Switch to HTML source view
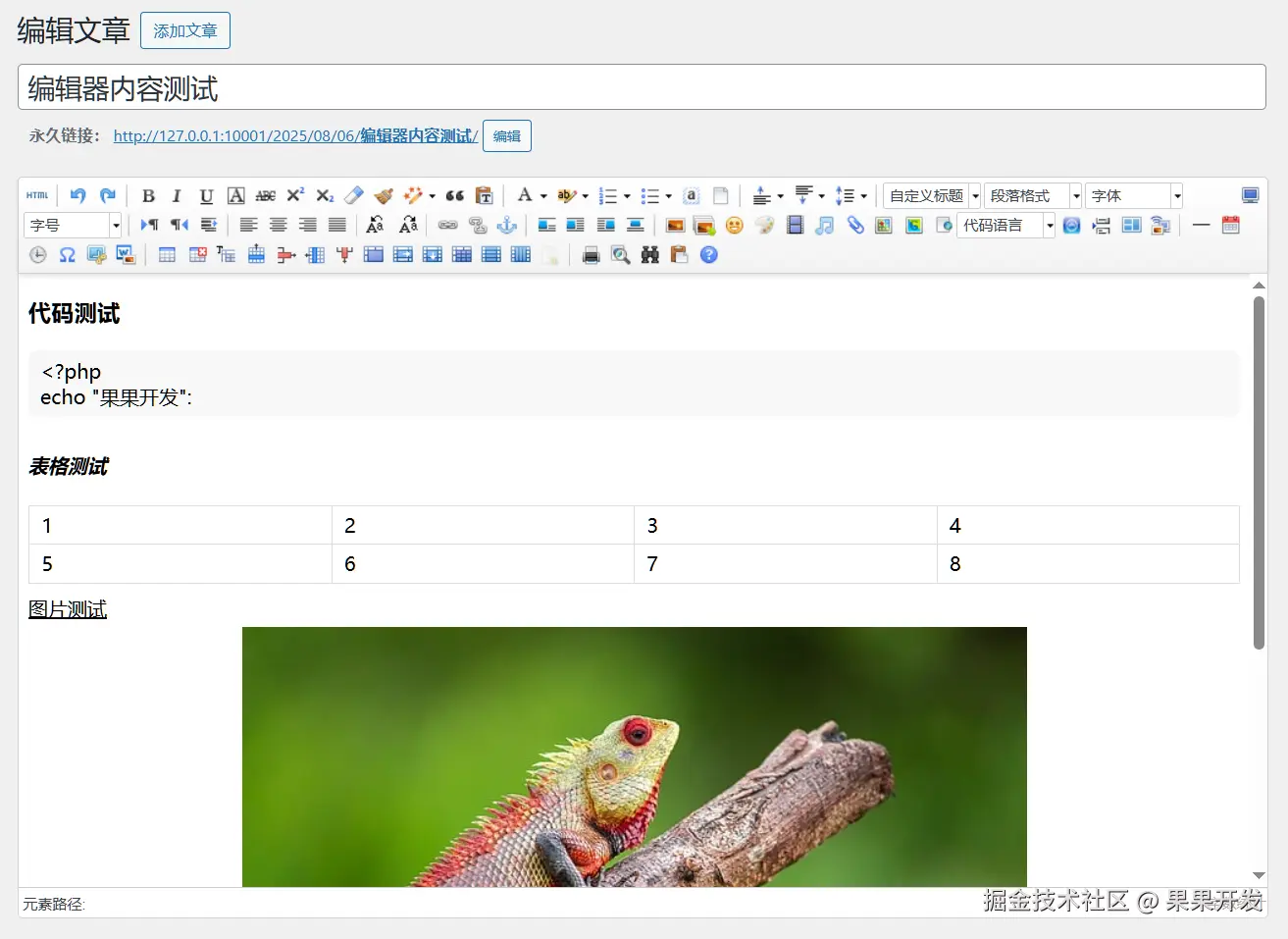The width and height of the screenshot is (1288, 939). tap(37, 196)
